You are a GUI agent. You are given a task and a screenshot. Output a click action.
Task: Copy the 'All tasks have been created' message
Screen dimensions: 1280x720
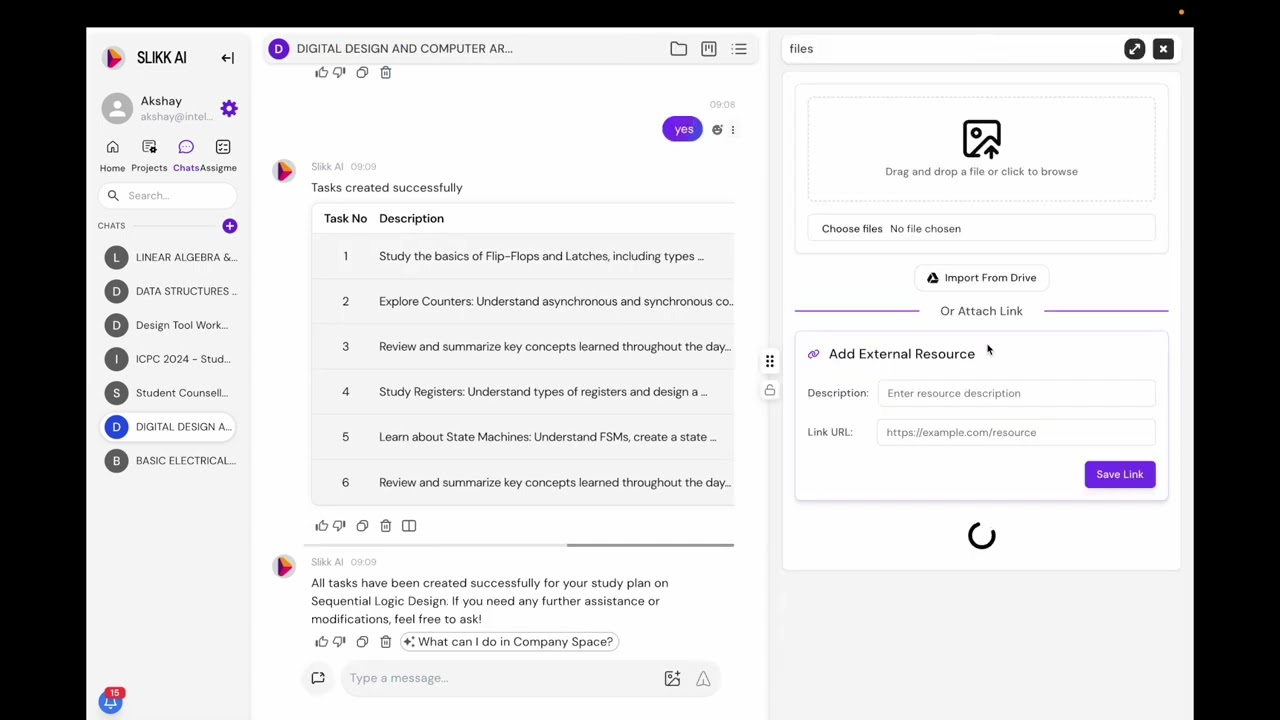362,642
